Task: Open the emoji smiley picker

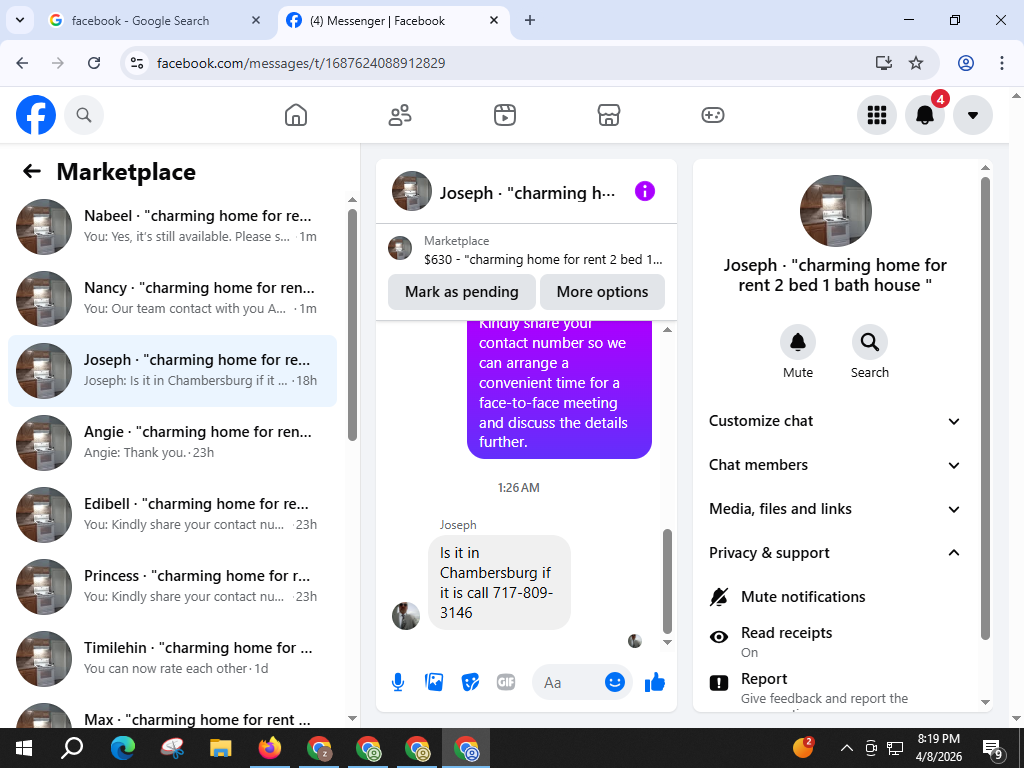Action: coord(615,682)
